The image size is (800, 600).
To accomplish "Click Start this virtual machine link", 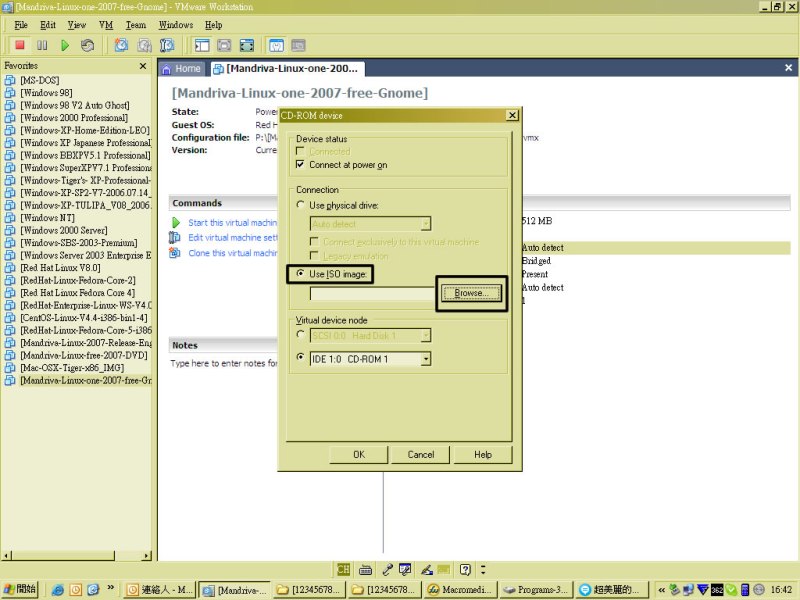I will (x=233, y=222).
